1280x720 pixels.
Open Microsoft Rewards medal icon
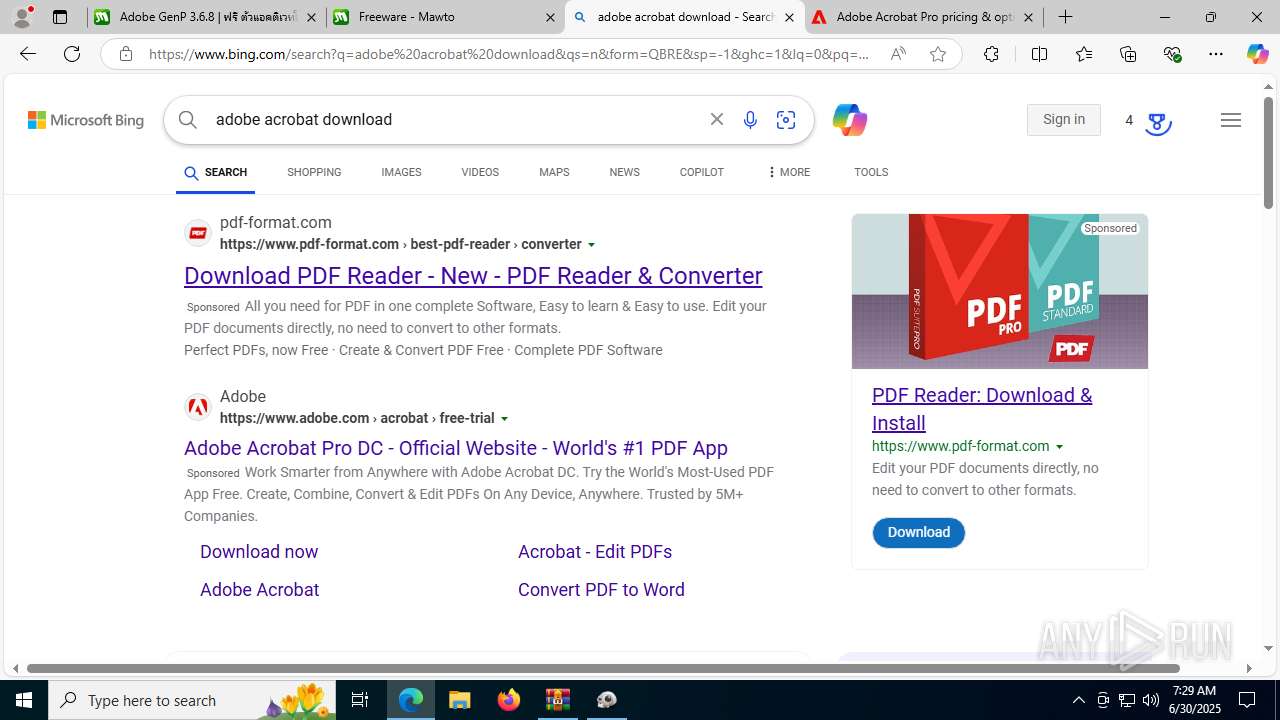click(1157, 123)
